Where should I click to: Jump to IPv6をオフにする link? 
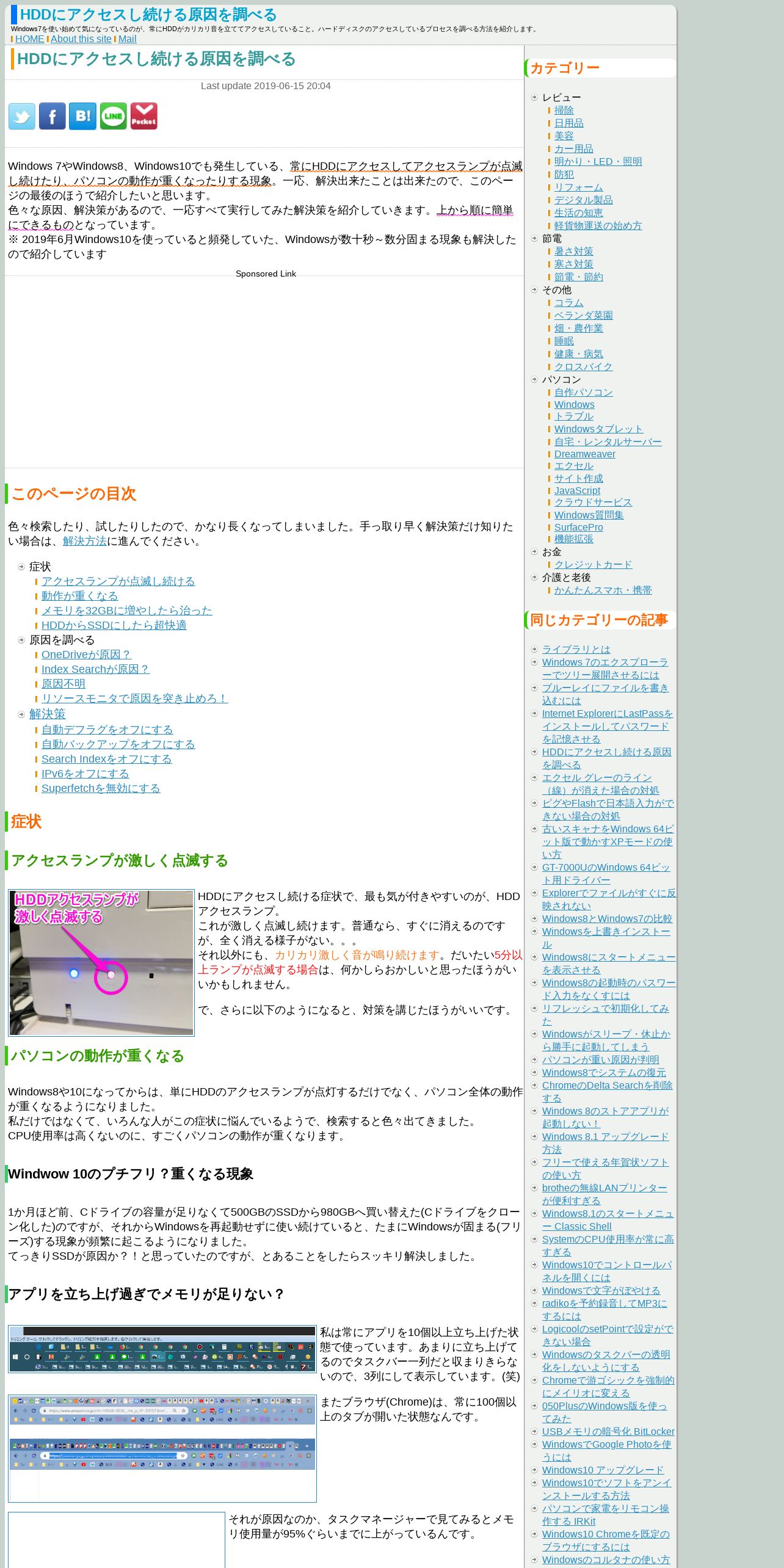85,774
